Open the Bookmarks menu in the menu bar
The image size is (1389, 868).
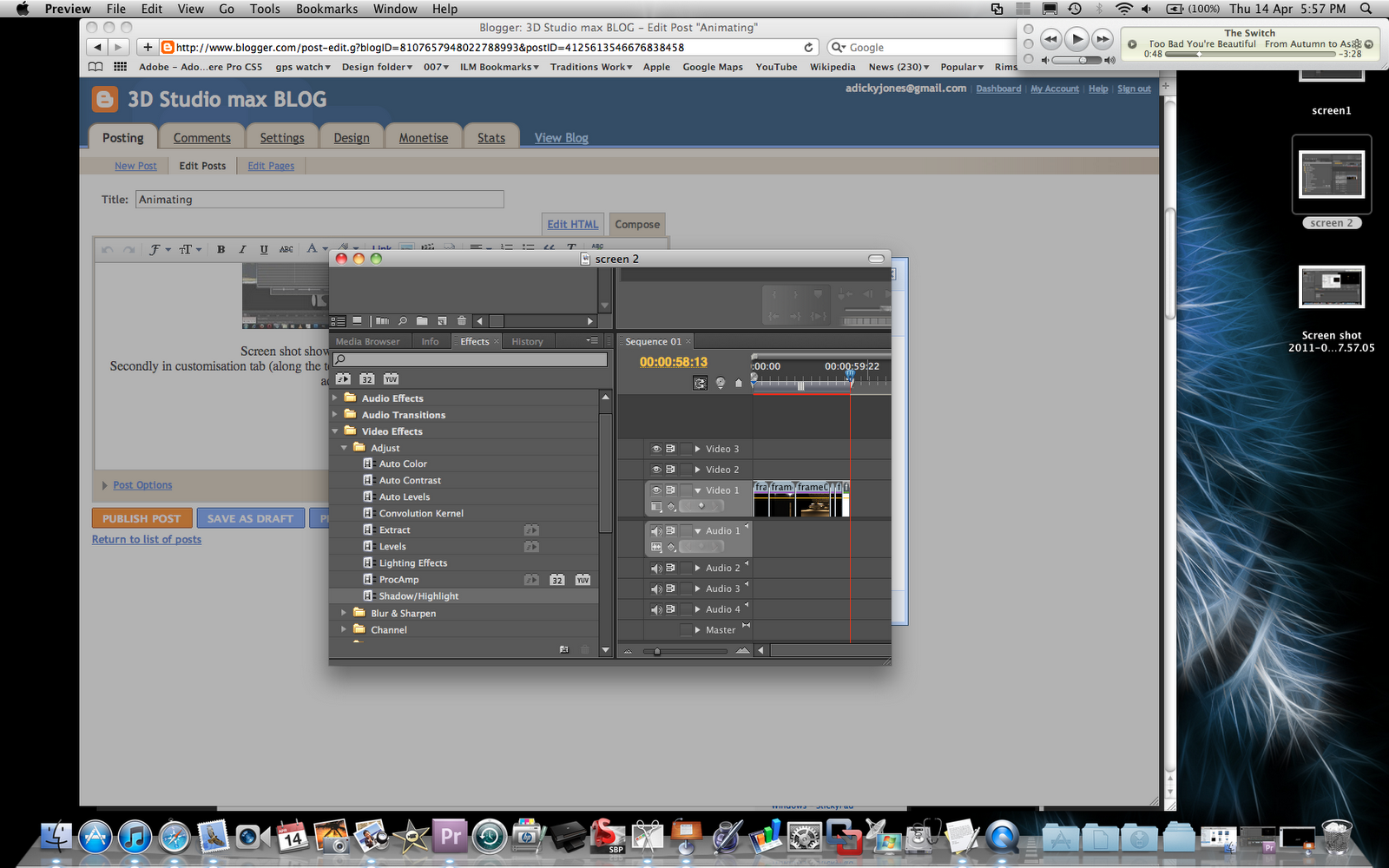[x=326, y=9]
